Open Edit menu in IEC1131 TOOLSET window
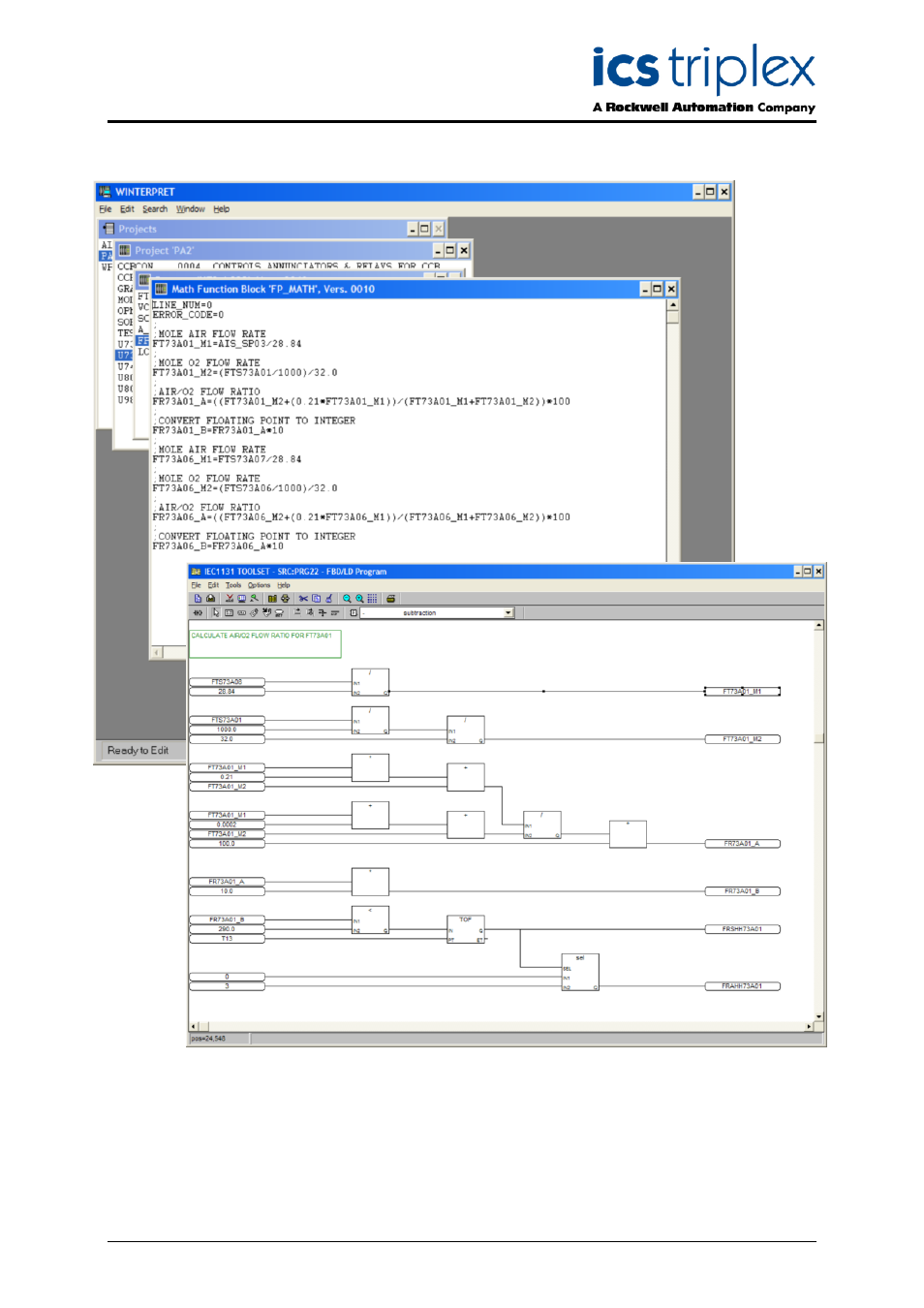This screenshot has width=924, height=1308. click(213, 585)
